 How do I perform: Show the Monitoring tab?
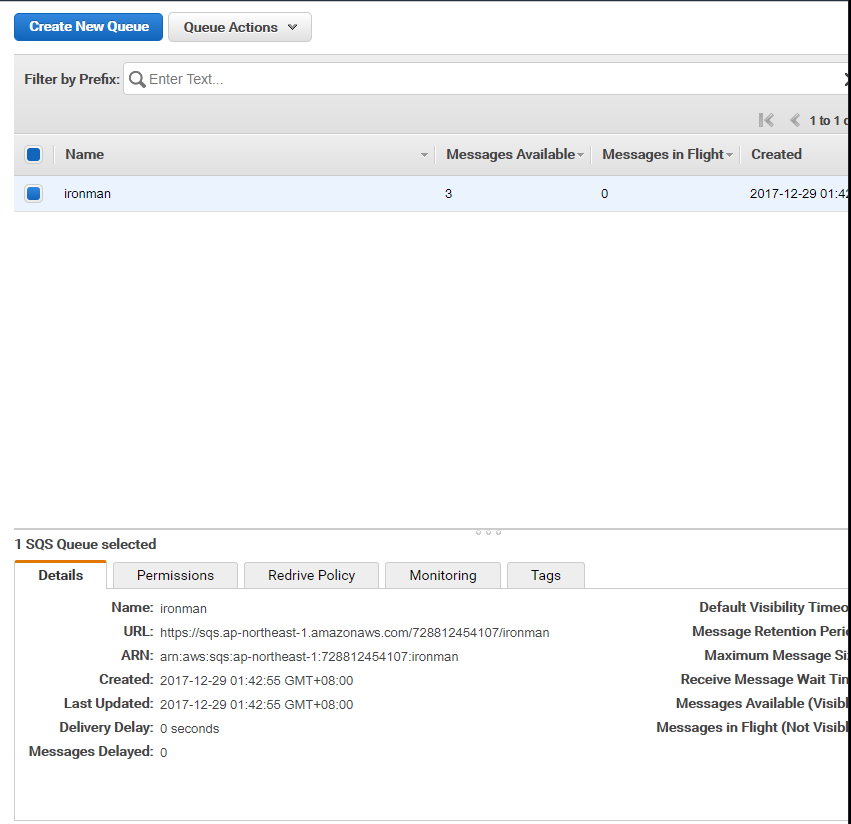(443, 575)
